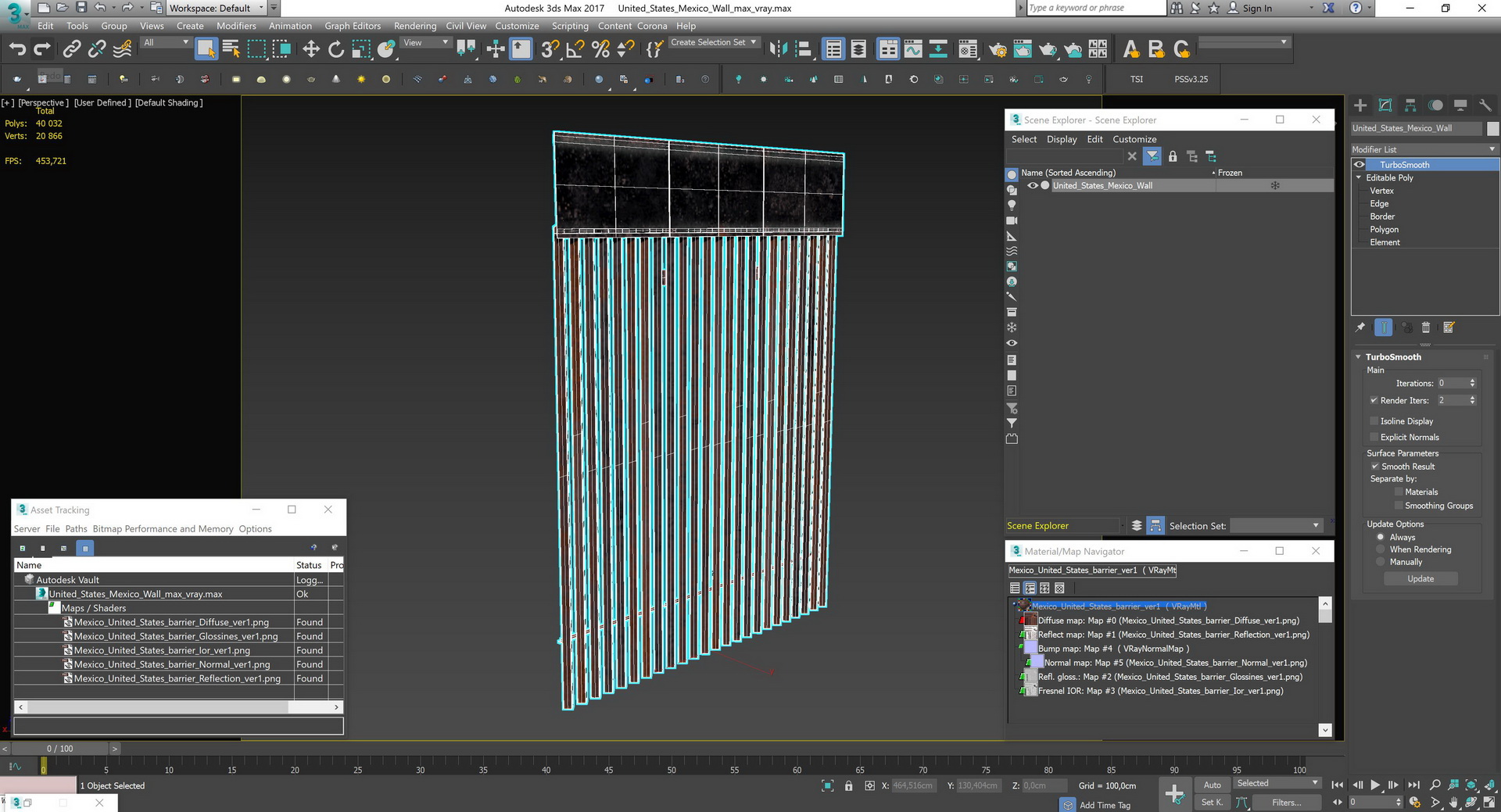Open the Modifier List dropdown
Screen dimensions: 1501x812
pyautogui.click(x=1424, y=149)
